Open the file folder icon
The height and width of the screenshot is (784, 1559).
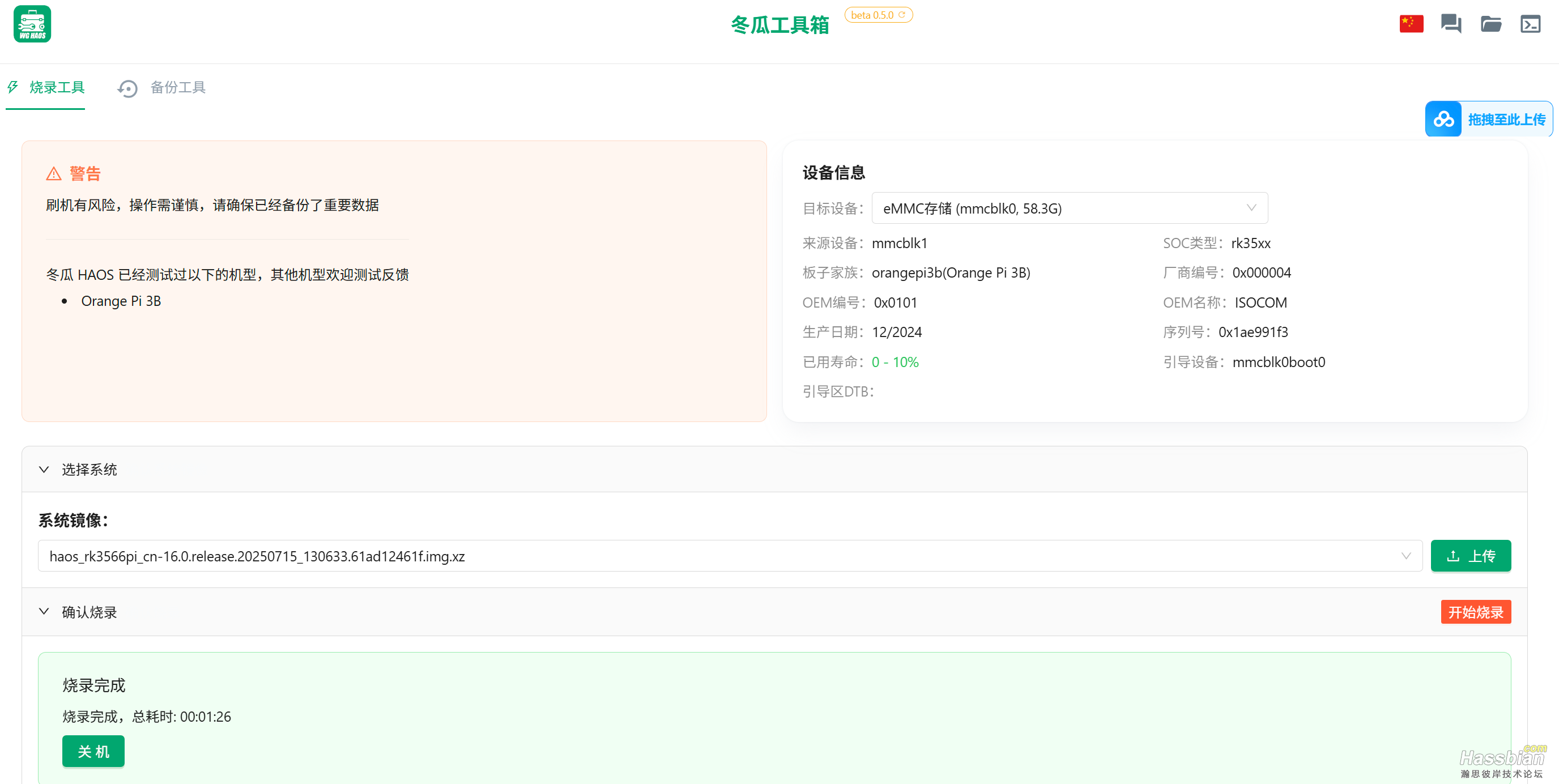pyautogui.click(x=1490, y=24)
